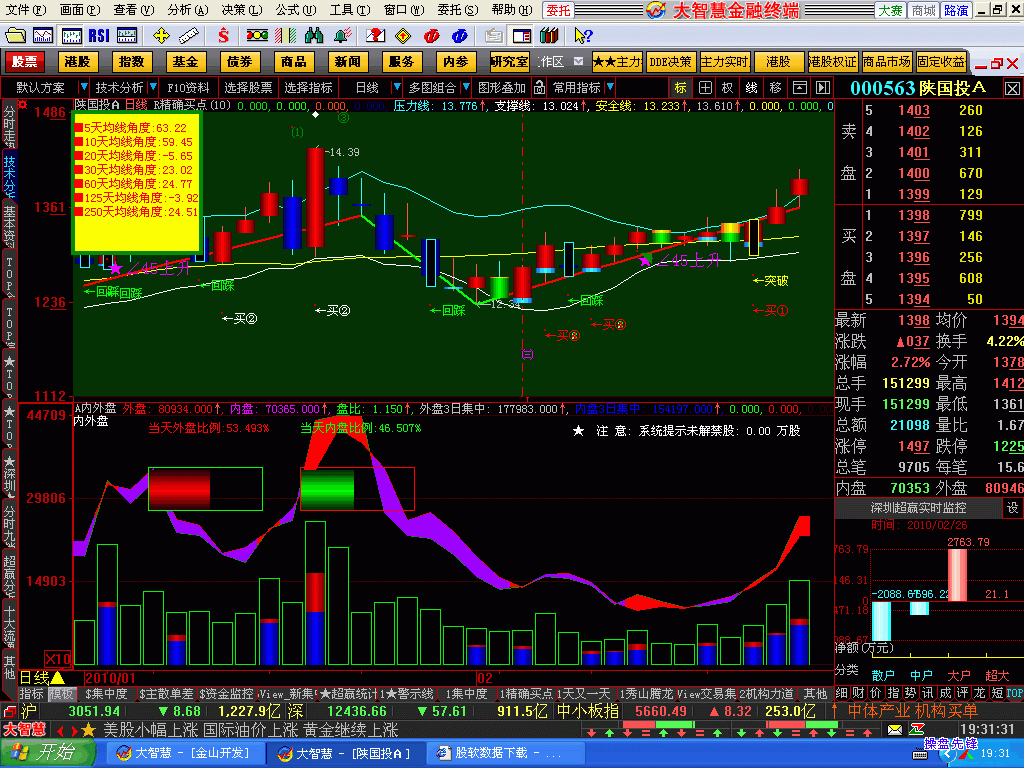Image resolution: width=1024 pixels, height=768 pixels.
Task: Toggle the padlock icon beside 图形叠加
Action: pyautogui.click(x=539, y=87)
